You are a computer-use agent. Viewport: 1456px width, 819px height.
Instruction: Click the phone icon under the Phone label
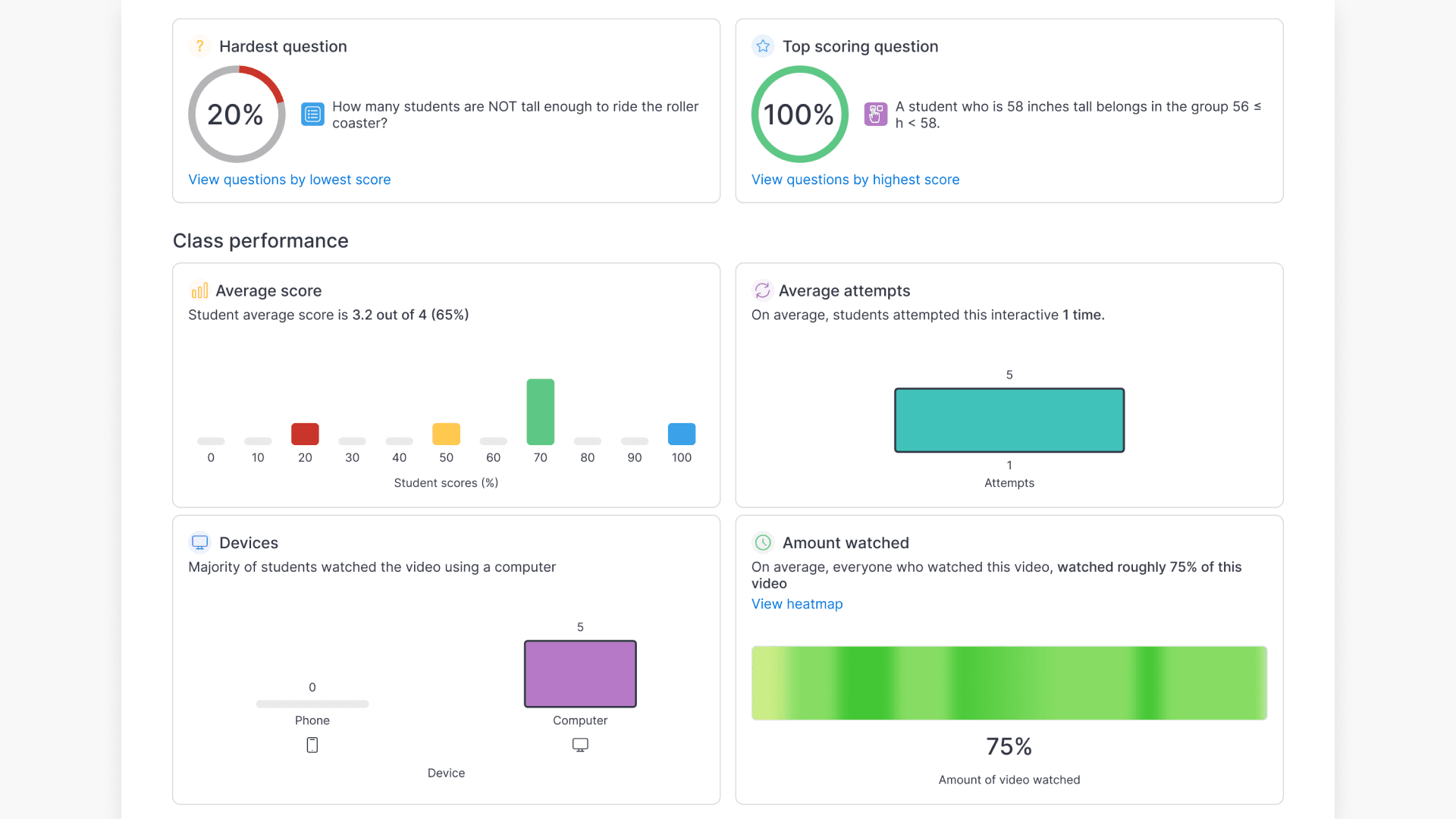pos(312,745)
